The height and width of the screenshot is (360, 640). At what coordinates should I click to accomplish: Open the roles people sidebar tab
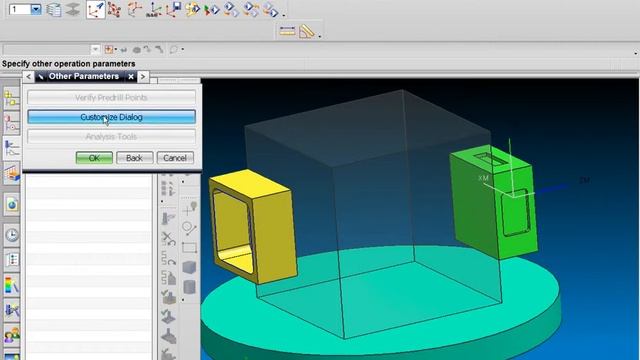(12, 336)
